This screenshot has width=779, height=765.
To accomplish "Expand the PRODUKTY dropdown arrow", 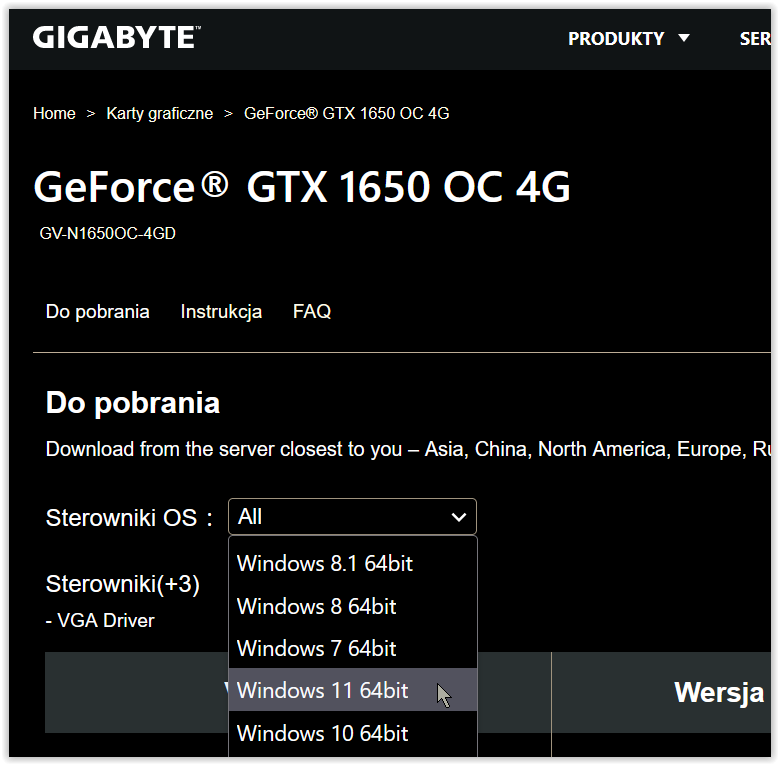I will click(684, 38).
